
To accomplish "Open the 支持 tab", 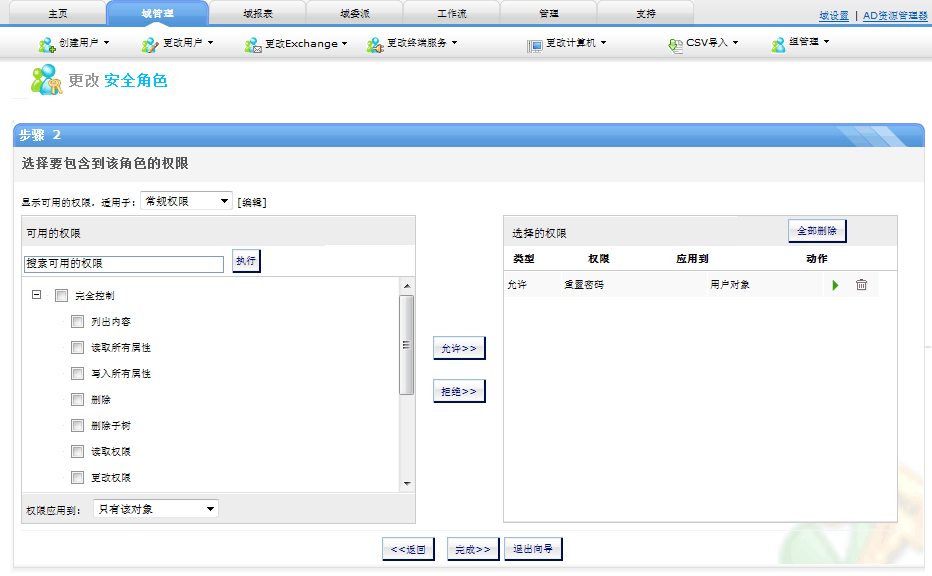I will point(646,13).
